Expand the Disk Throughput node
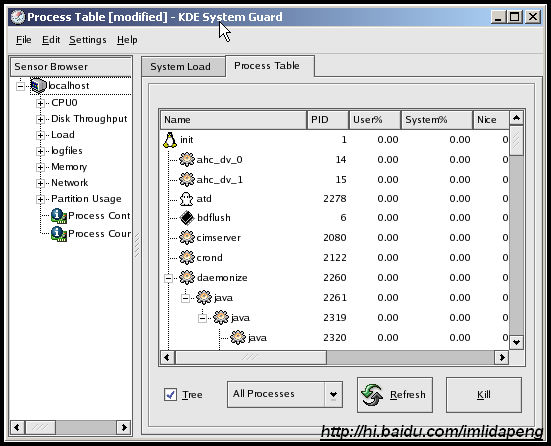Image resolution: width=551 pixels, height=446 pixels. click(40, 119)
